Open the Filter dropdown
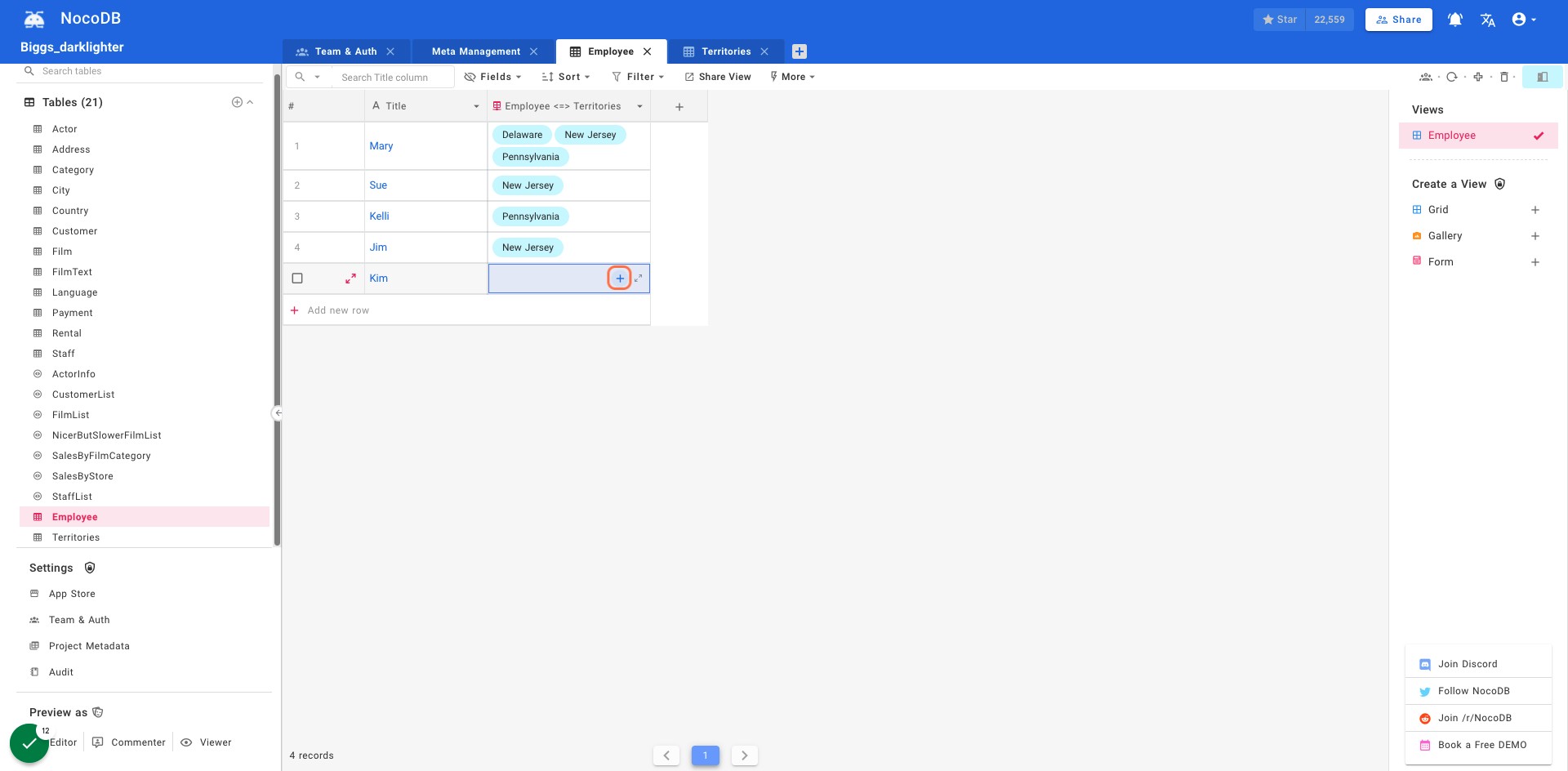 click(638, 77)
